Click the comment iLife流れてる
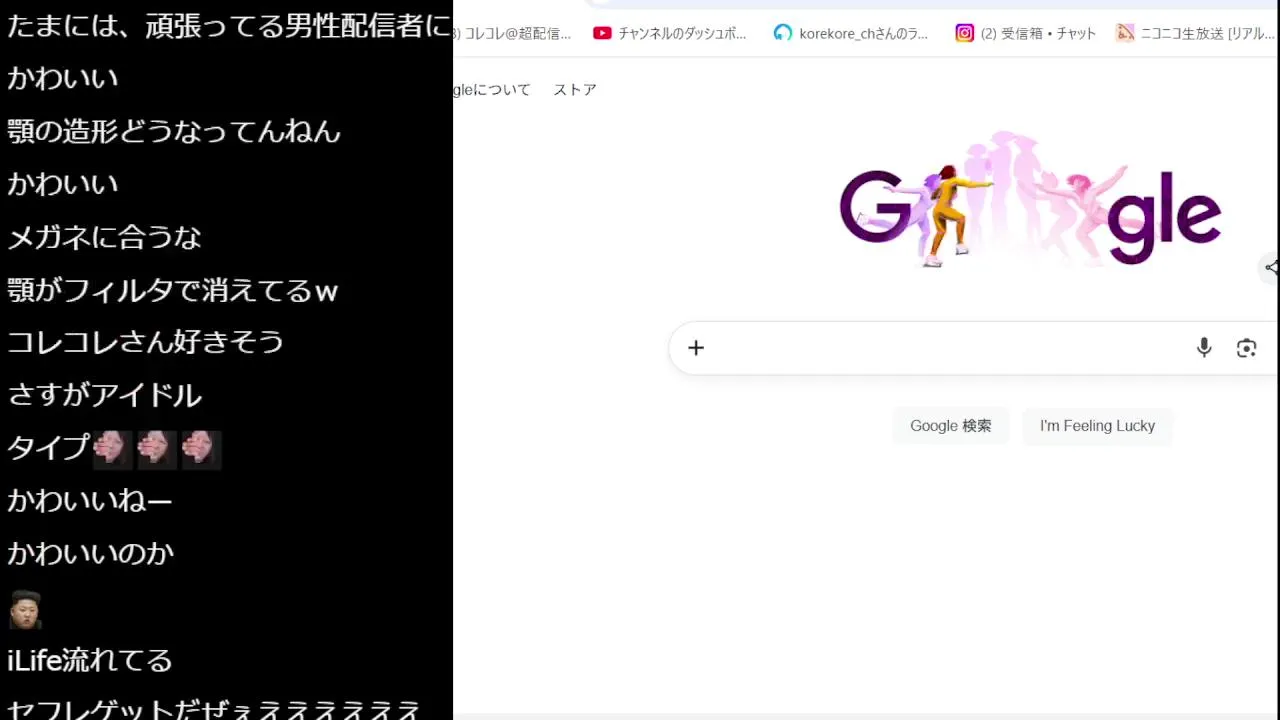The image size is (1280, 720). (x=90, y=660)
